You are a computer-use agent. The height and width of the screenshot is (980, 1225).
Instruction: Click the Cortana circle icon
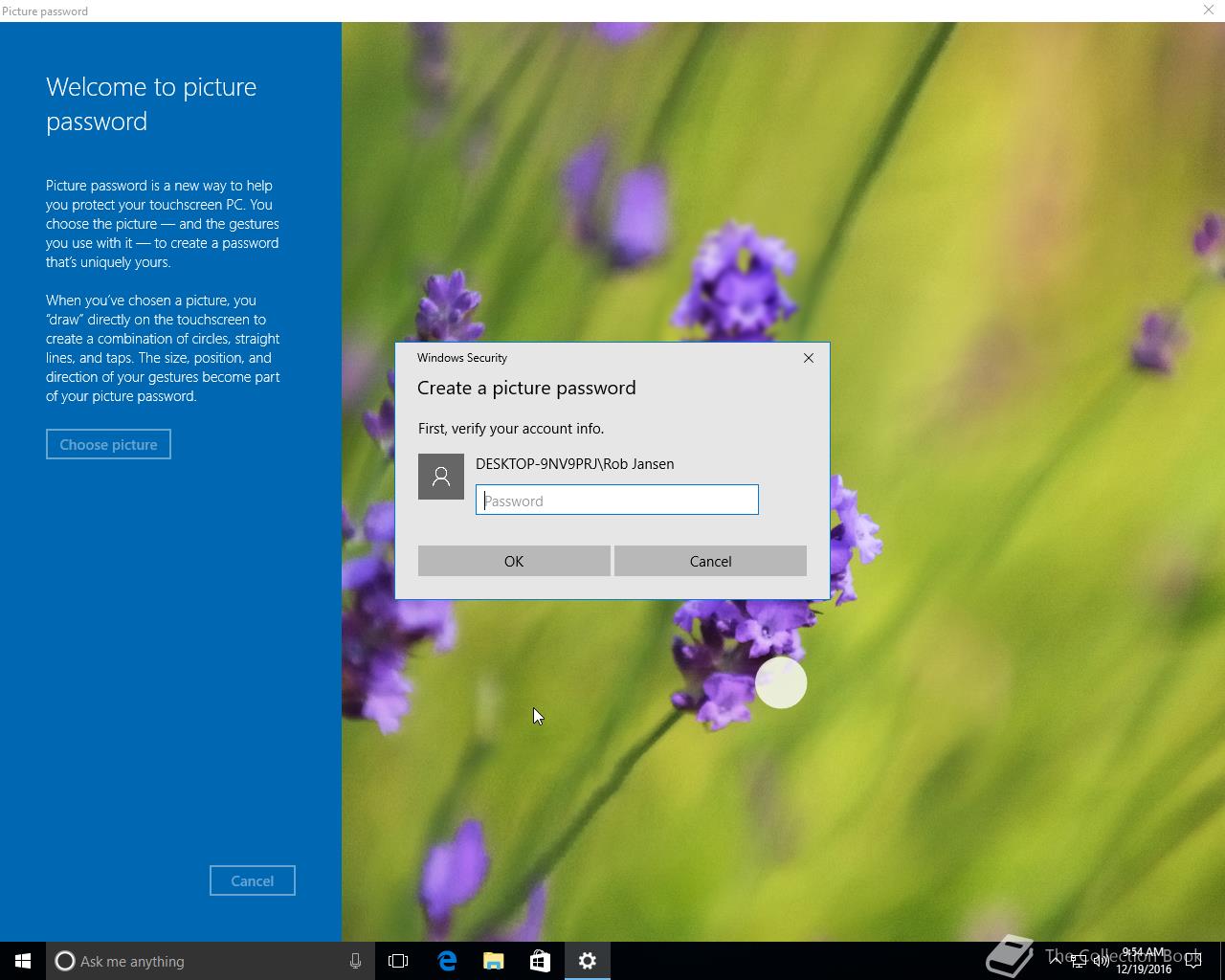(x=65, y=961)
